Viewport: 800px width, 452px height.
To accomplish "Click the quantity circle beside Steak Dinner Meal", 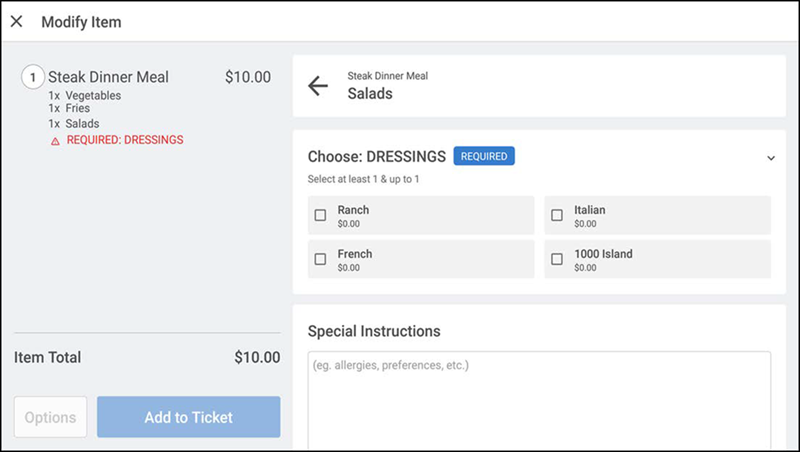I will pyautogui.click(x=33, y=78).
